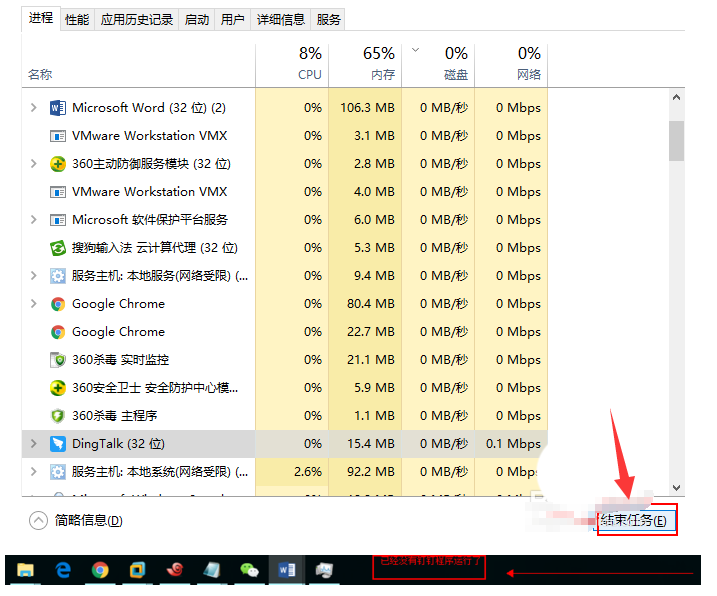Switch to the 性能 tab
Image resolution: width=717 pixels, height=596 pixels.
click(x=77, y=20)
